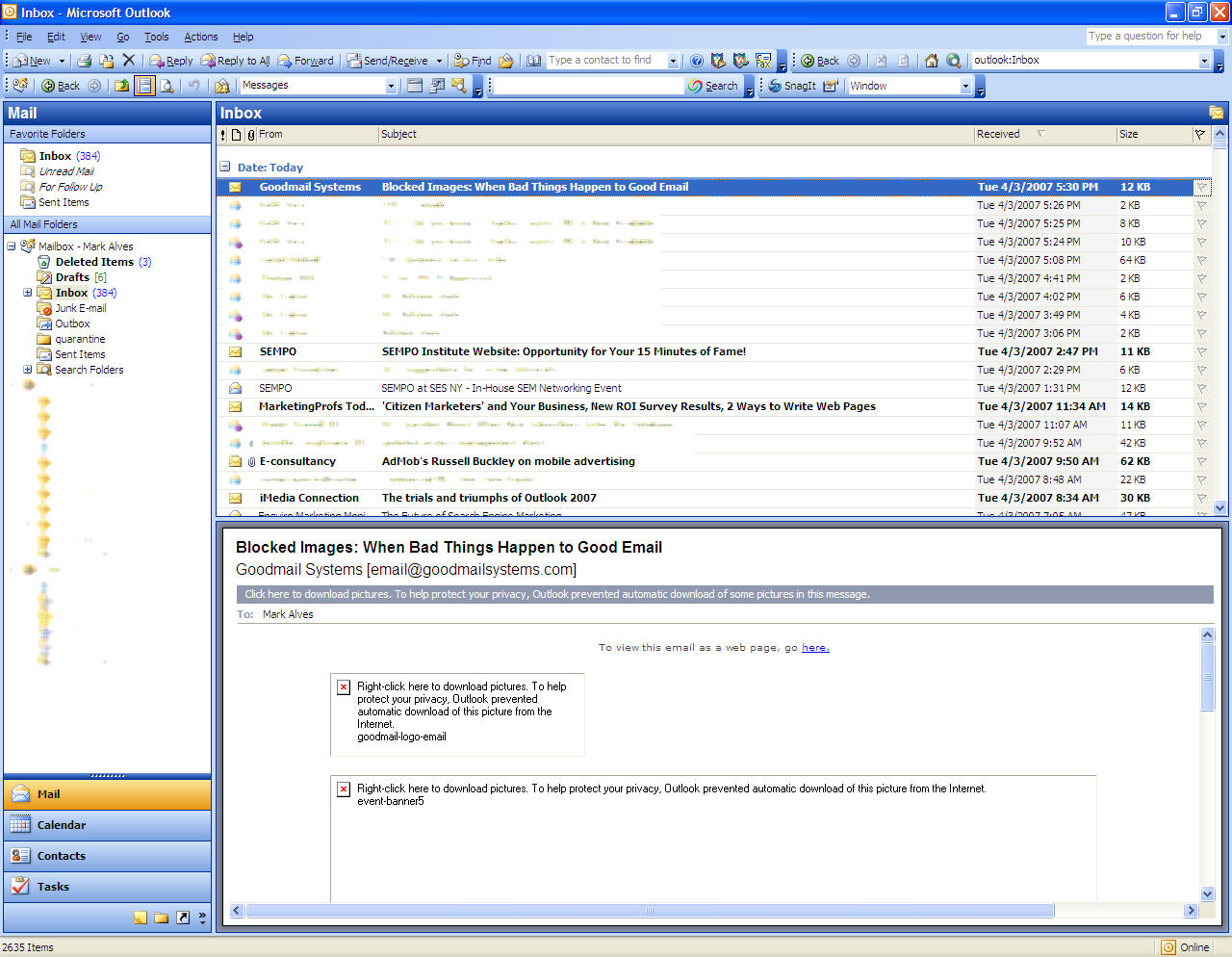This screenshot has width=1232, height=957.
Task: Open the Messages view dropdown
Action: pyautogui.click(x=391, y=86)
